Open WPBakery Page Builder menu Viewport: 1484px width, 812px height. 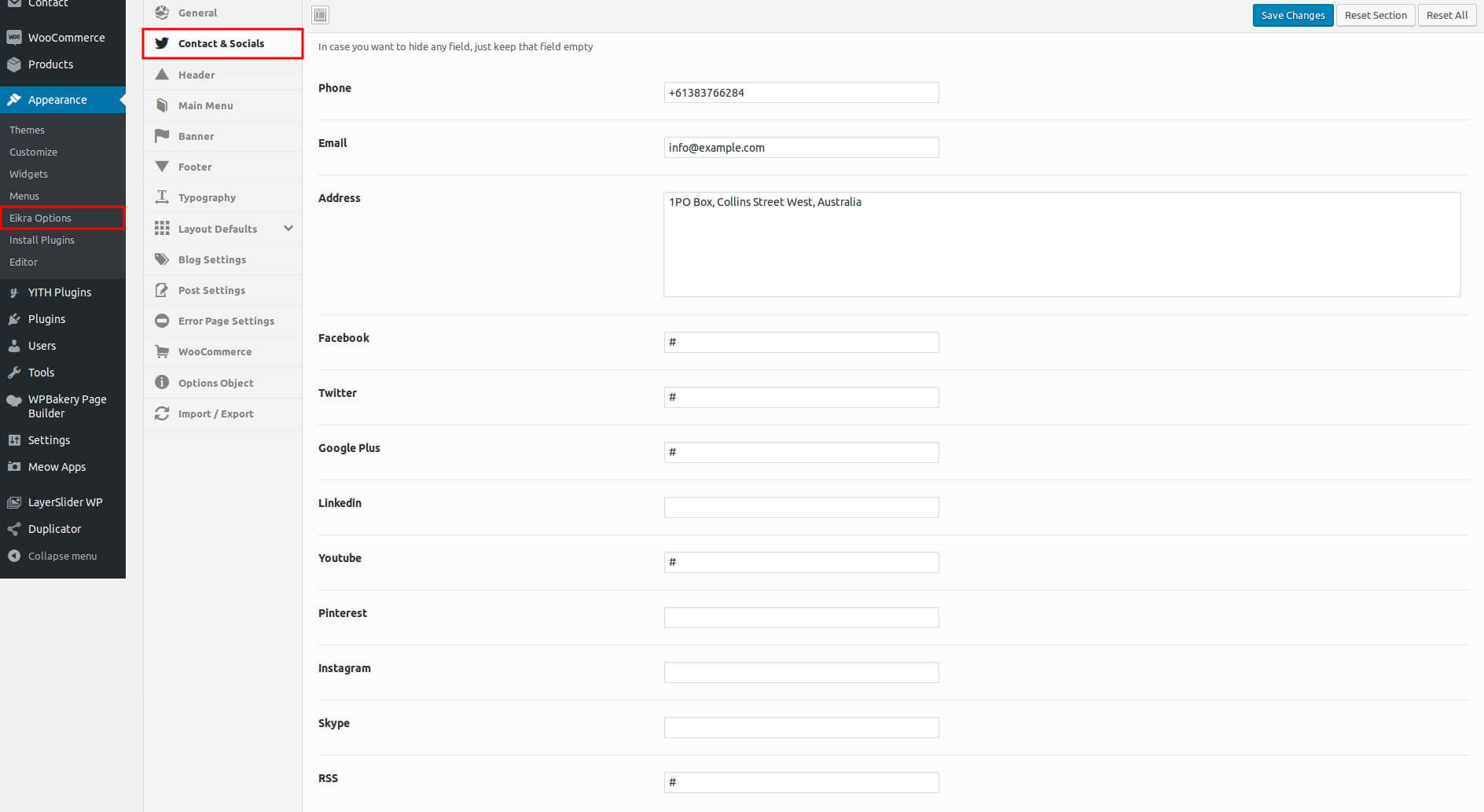(x=63, y=406)
